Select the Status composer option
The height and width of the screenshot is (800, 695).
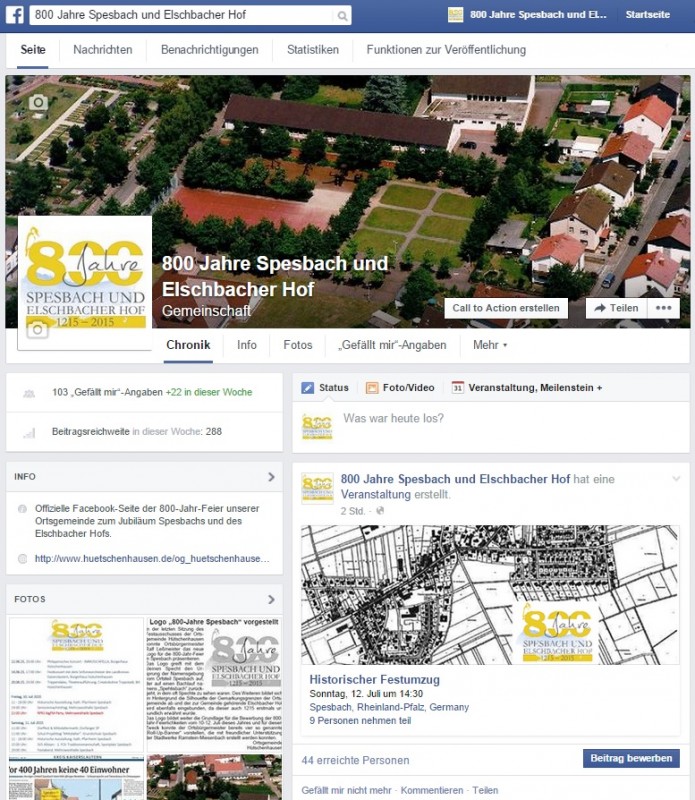(x=325, y=388)
